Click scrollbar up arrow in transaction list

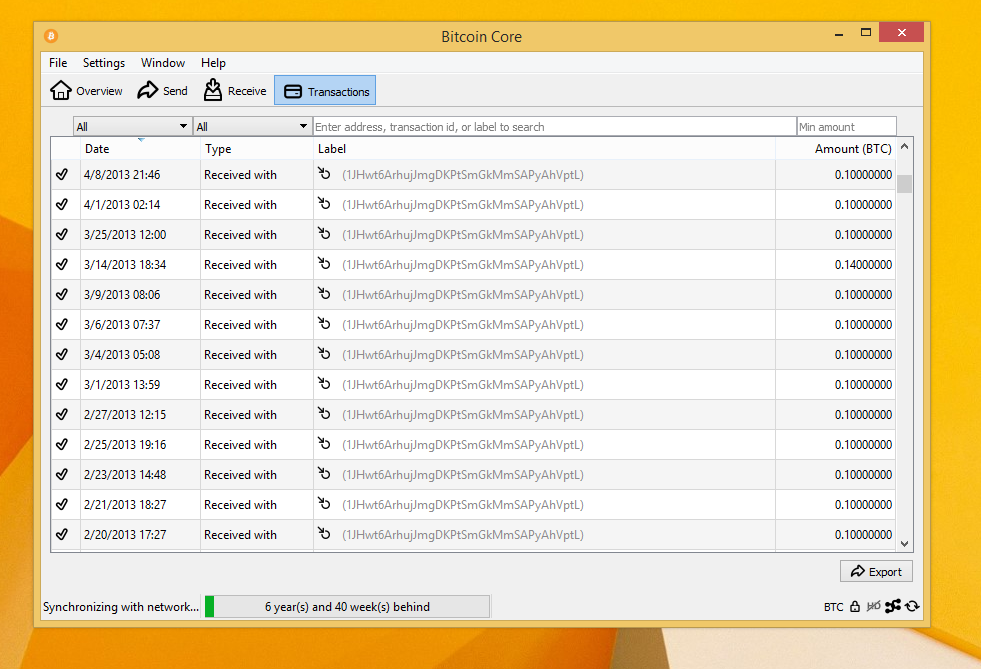[904, 146]
